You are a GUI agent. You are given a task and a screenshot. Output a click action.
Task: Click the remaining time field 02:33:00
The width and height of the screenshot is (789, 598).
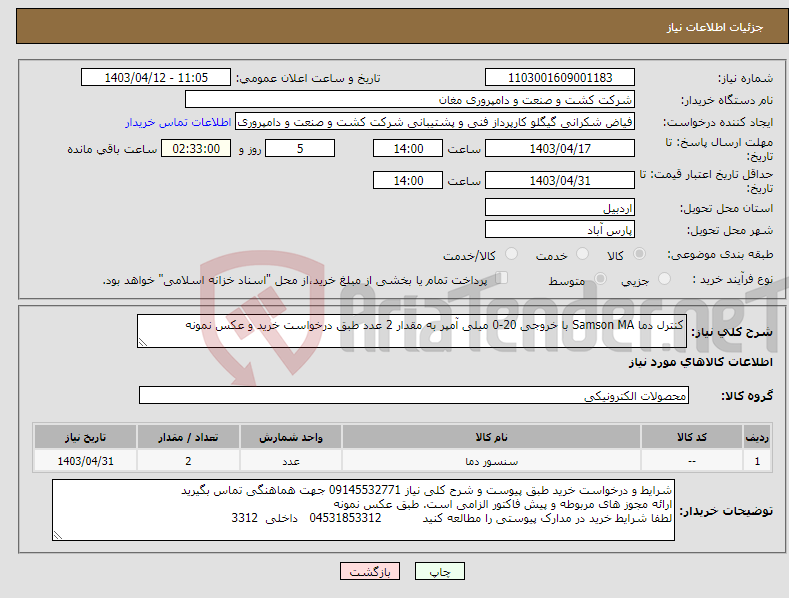tap(196, 148)
